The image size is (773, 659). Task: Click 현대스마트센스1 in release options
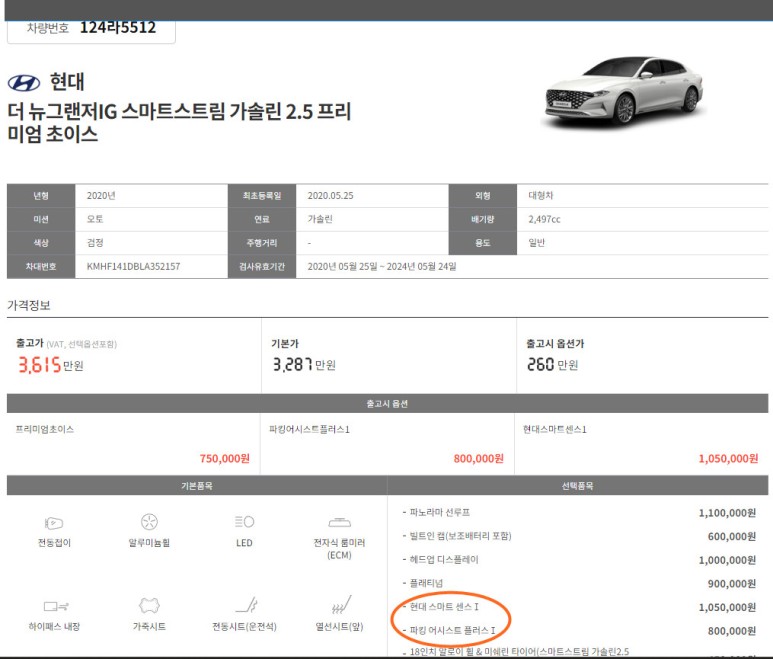555,429
